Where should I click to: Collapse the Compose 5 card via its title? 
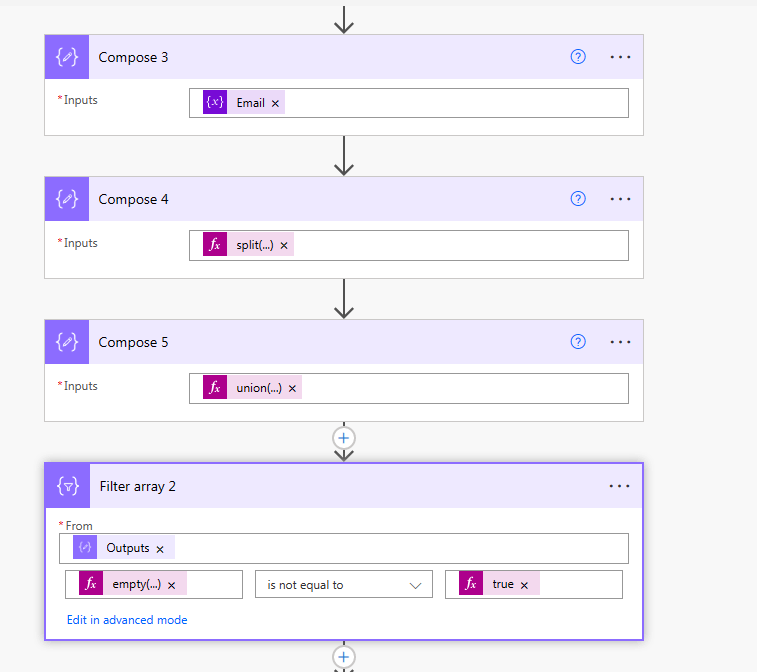coord(133,342)
